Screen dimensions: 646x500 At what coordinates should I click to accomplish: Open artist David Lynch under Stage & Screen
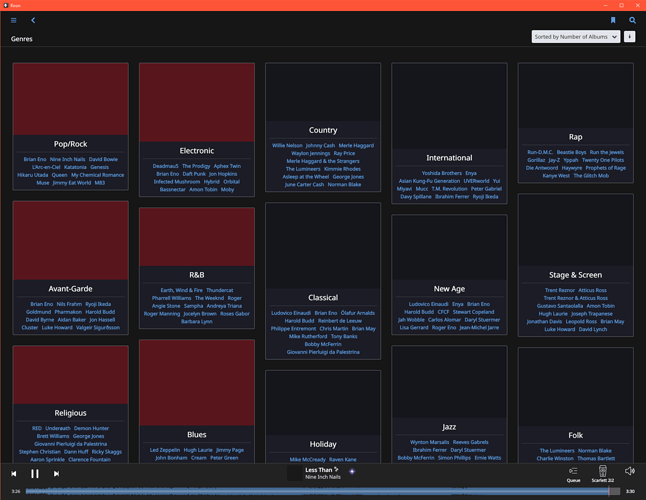pyautogui.click(x=592, y=329)
